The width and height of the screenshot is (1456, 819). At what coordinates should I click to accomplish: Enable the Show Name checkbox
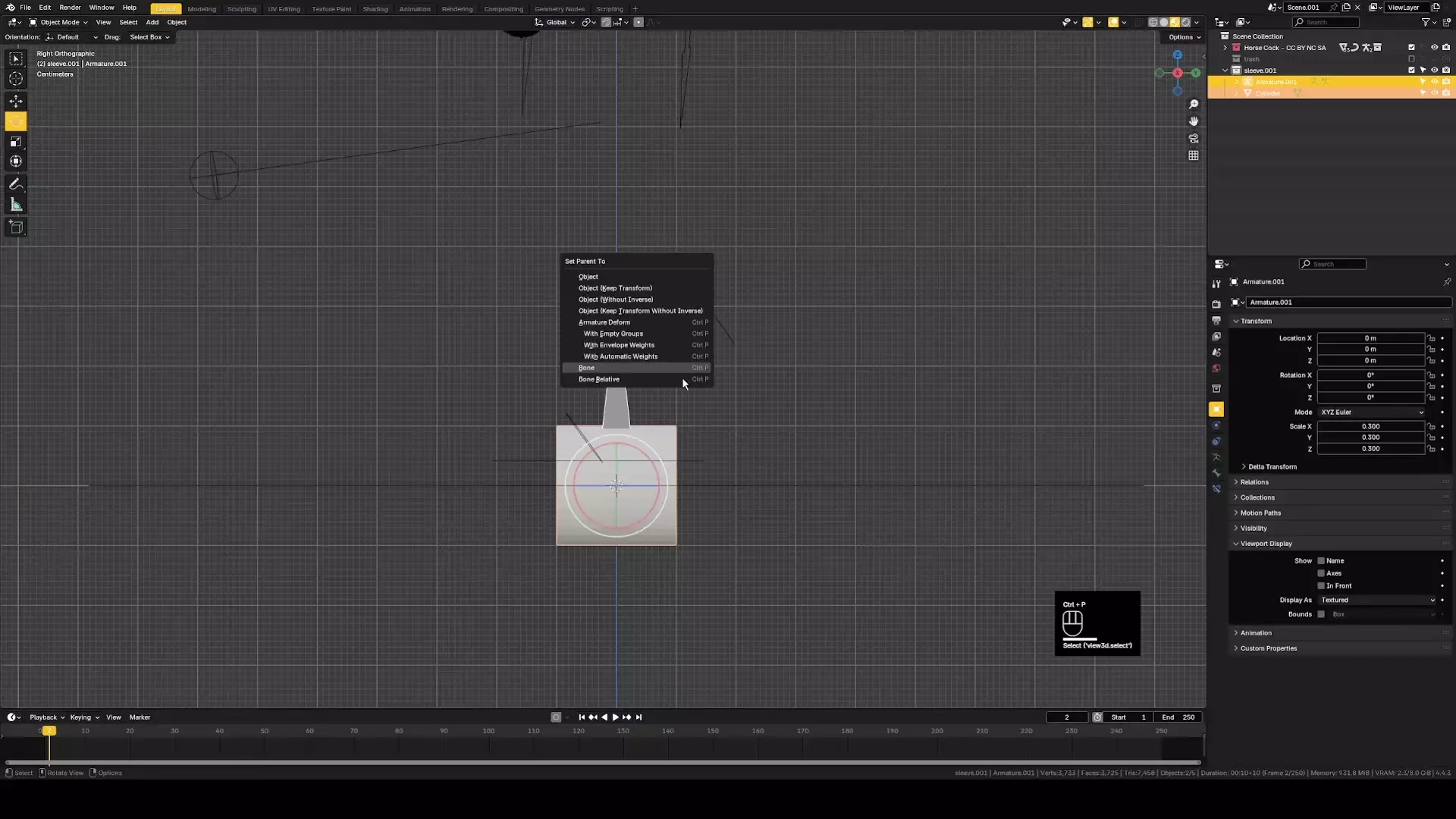tap(1321, 561)
